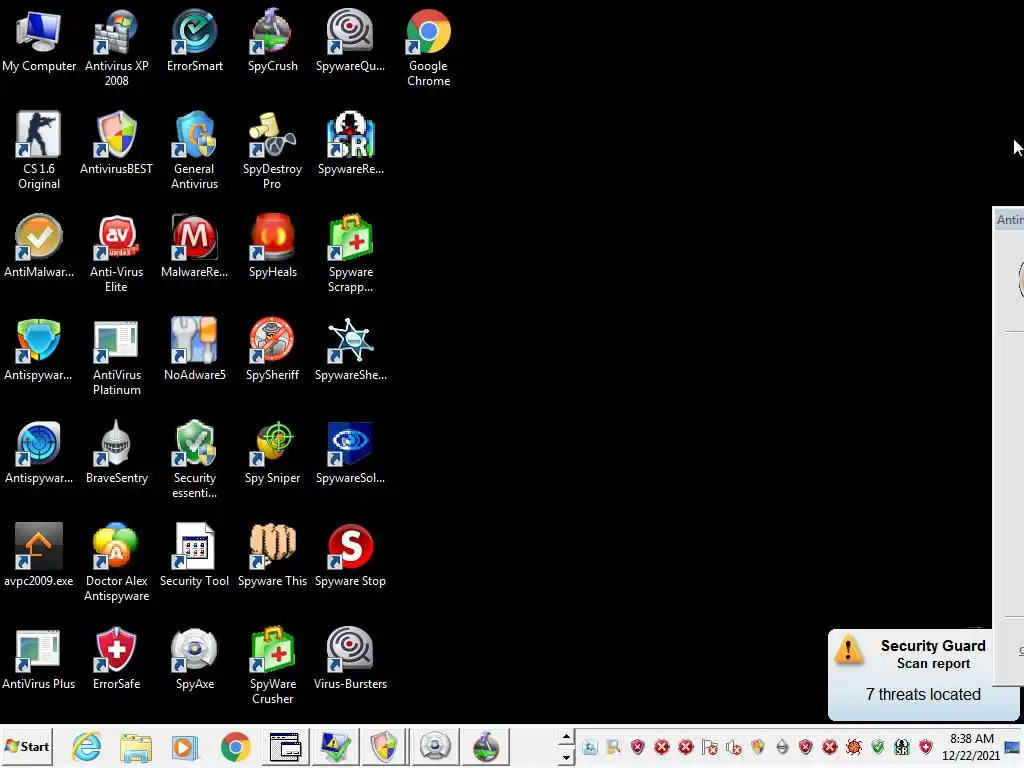
Task: Launch Internet Explorer from the taskbar
Action: (x=86, y=746)
